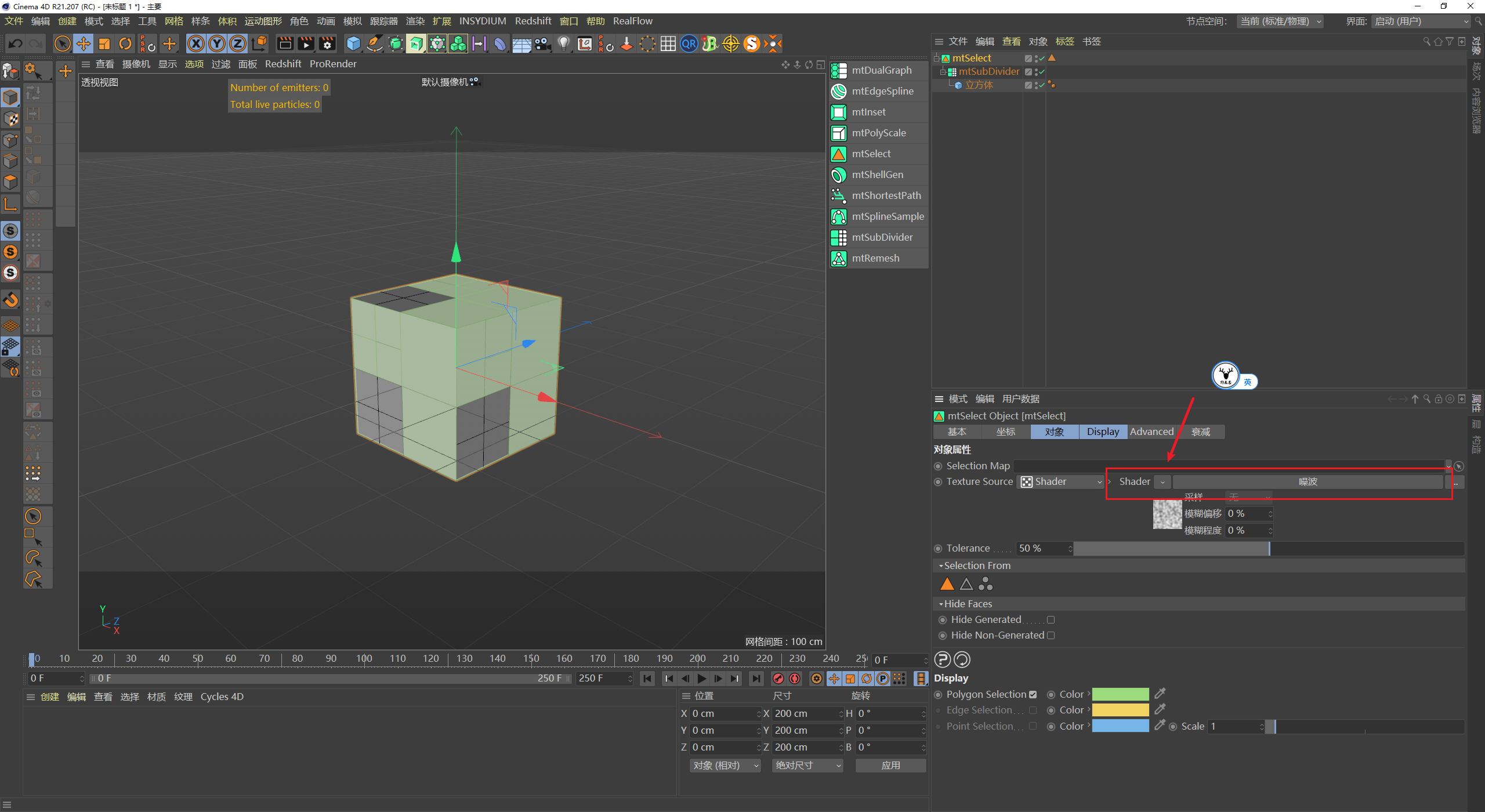Collapse the Selection From section

tap(941, 565)
